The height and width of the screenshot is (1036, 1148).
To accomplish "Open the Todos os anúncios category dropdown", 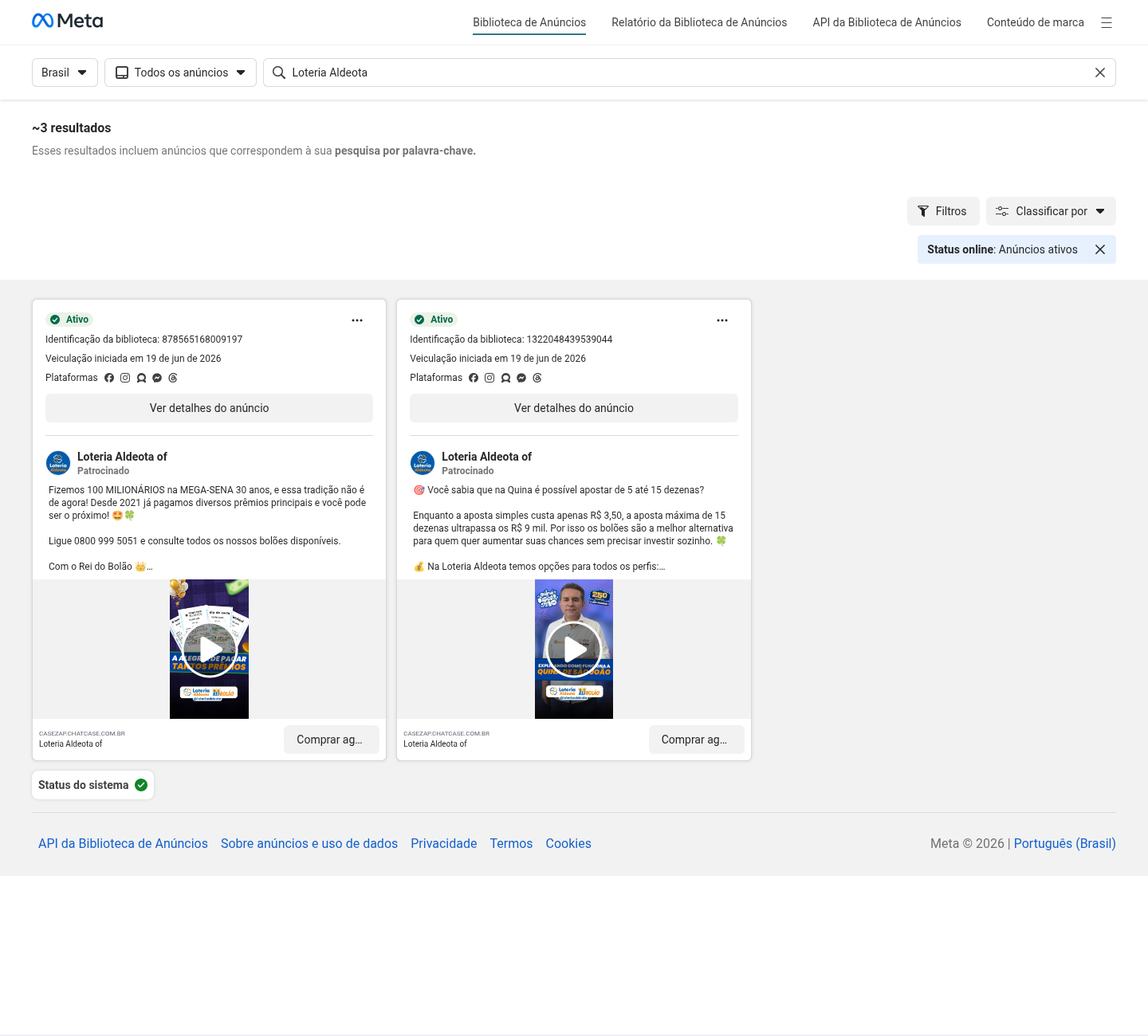I will point(180,73).
